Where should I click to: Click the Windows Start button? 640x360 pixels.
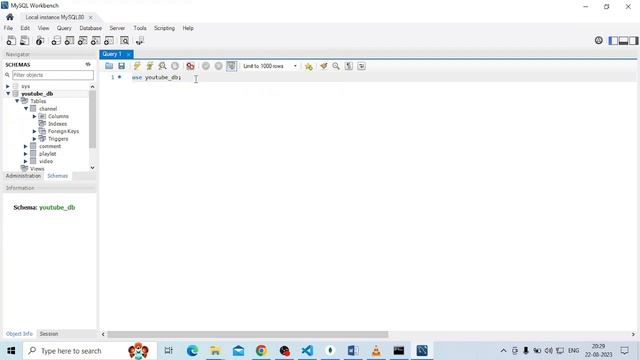[x=11, y=351]
